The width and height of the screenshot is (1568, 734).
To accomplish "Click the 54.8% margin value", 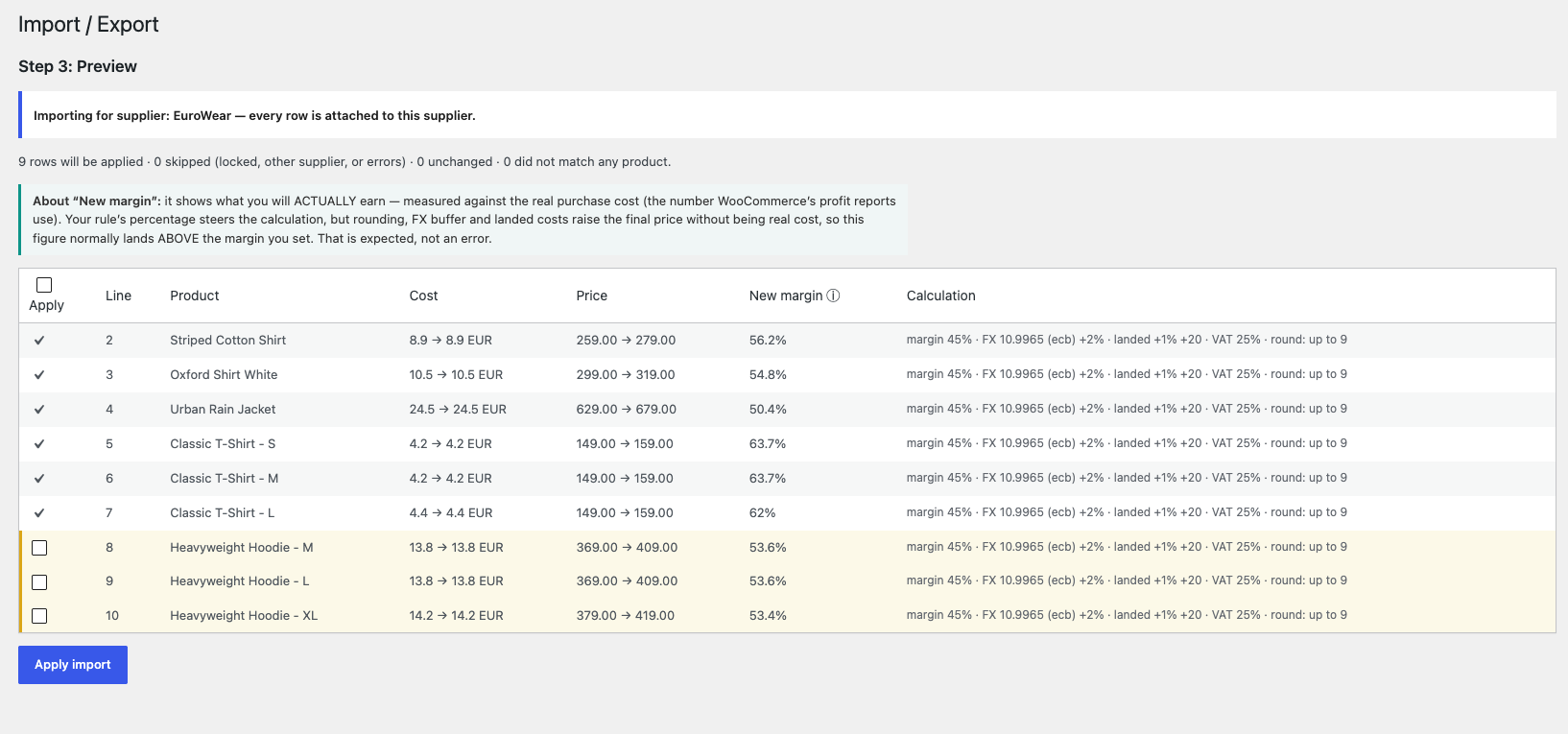I will click(768, 374).
